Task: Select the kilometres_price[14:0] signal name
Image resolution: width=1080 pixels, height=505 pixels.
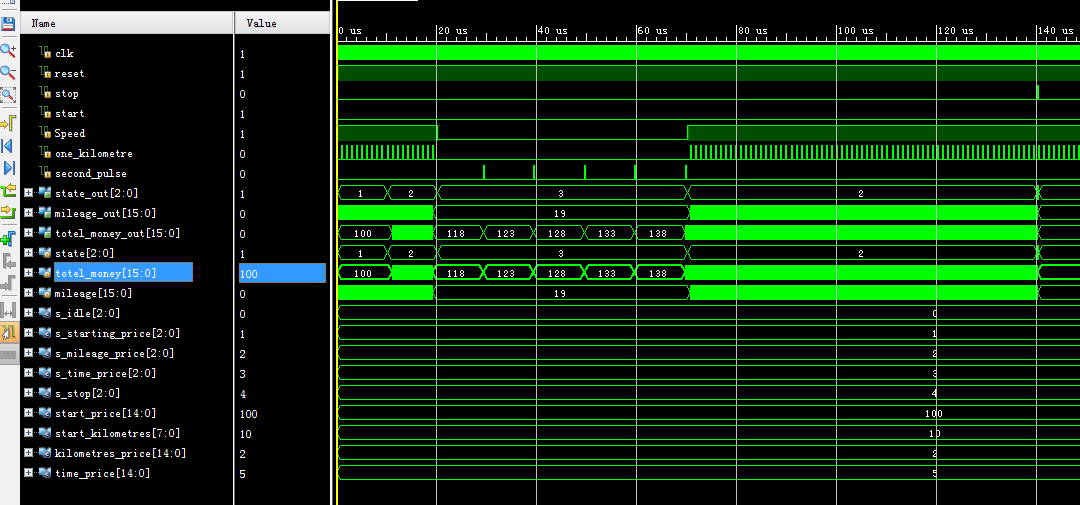Action: (120, 453)
